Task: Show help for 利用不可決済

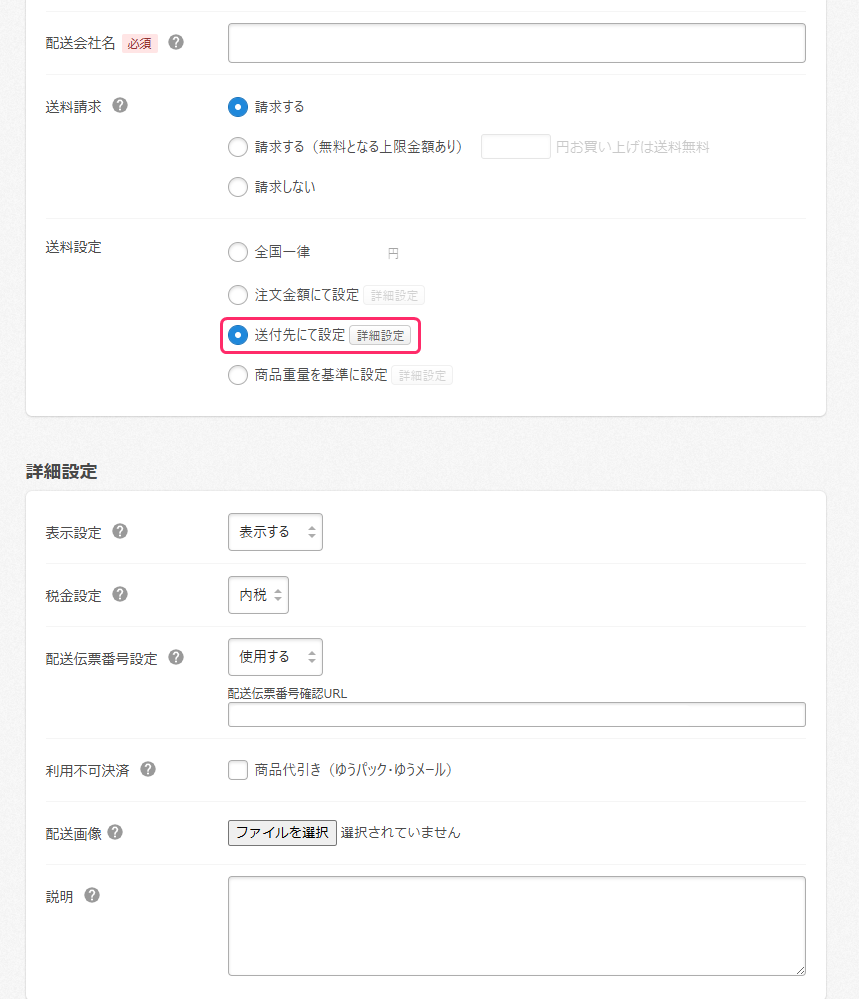Action: (149, 770)
